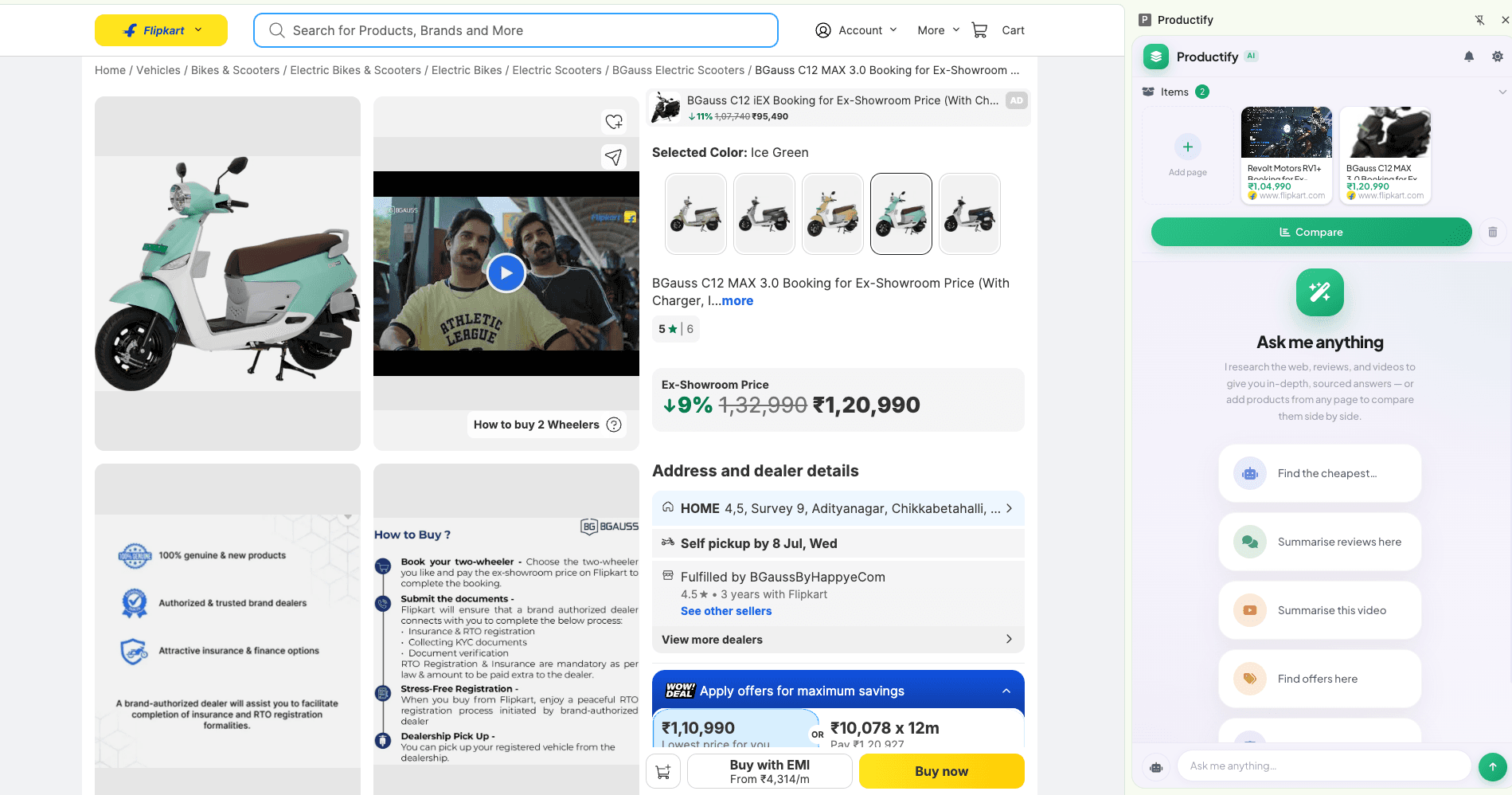Open Revolt Motors RV1+ item card
Image resolution: width=1512 pixels, height=795 pixels.
point(1286,155)
